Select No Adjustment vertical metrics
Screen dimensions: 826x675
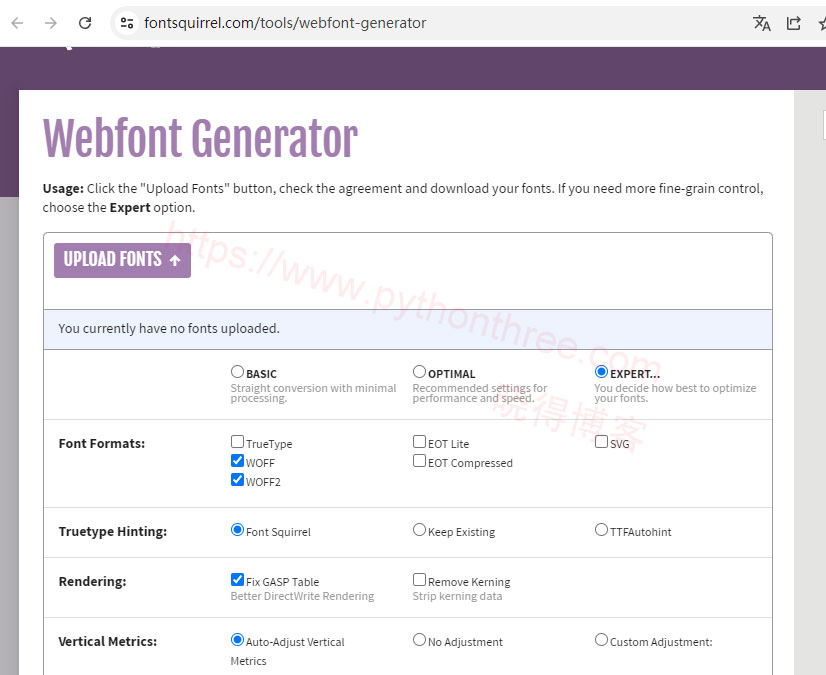point(419,640)
